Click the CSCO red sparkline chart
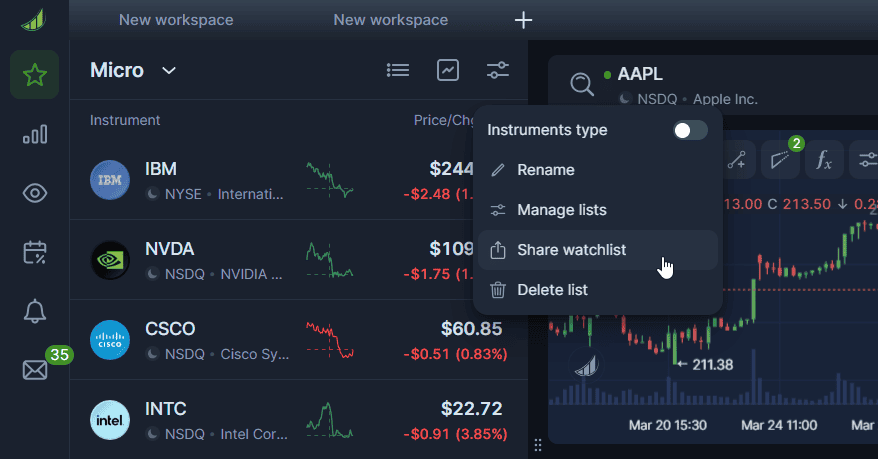The image size is (878, 459). (330, 340)
